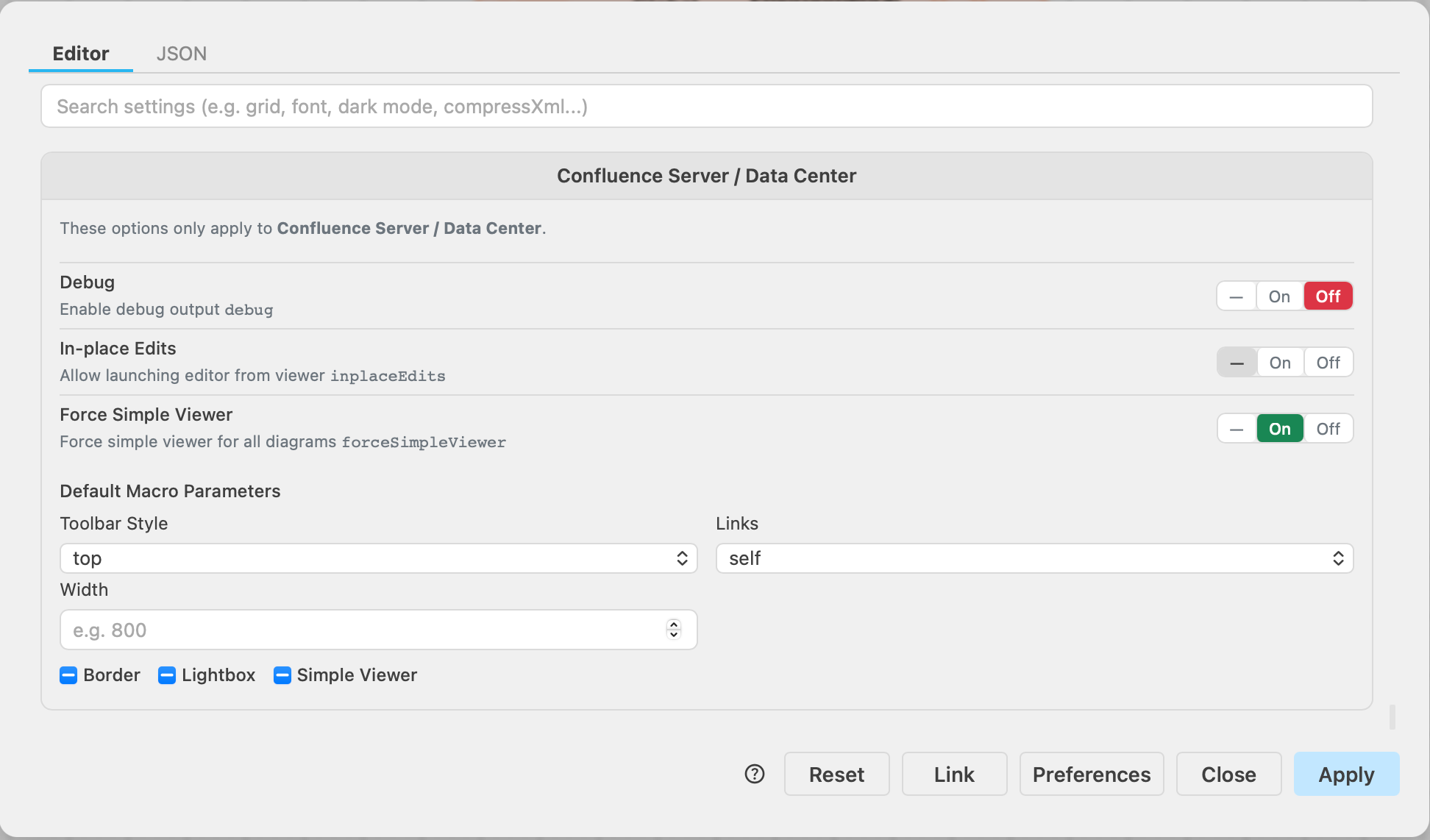Open the help question mark icon
Viewport: 1430px width, 840px height.
coord(755,774)
